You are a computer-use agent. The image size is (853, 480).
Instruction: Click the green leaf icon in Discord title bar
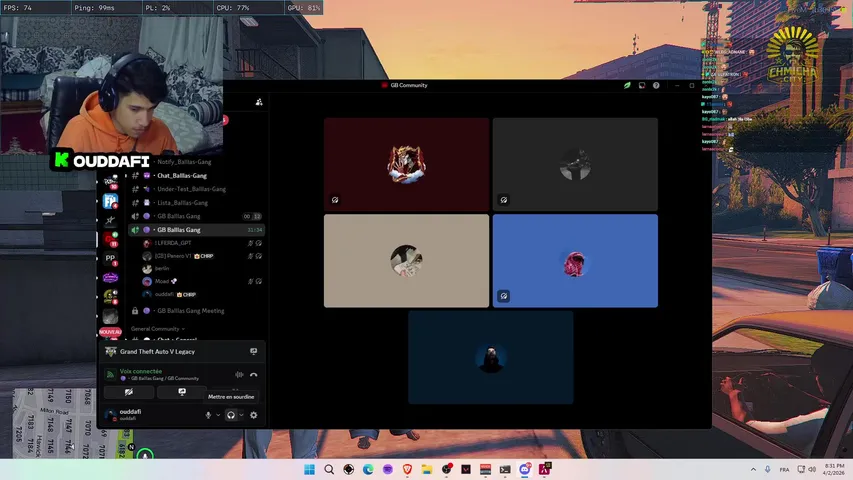tap(627, 85)
